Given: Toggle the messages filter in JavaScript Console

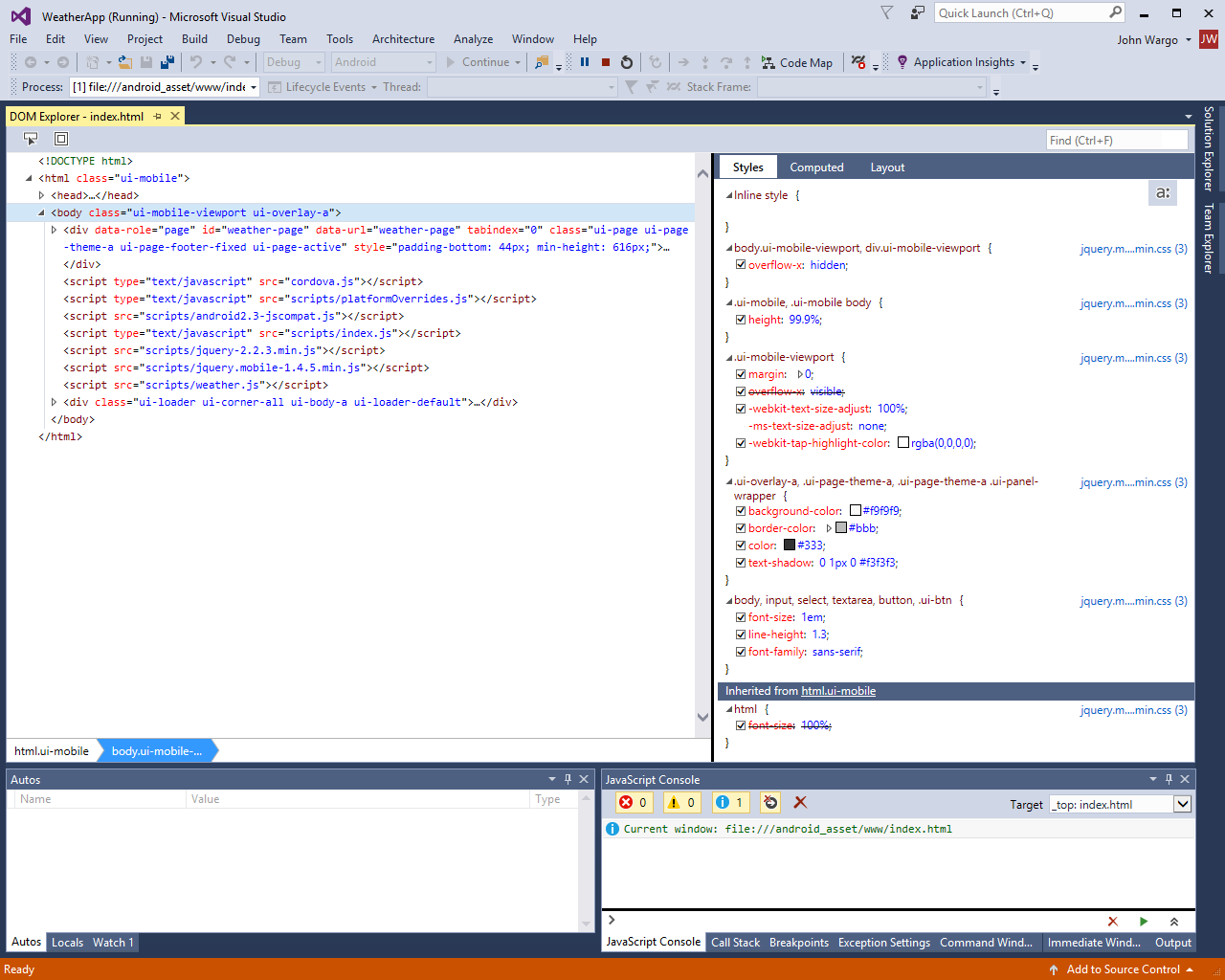Looking at the screenshot, I should pos(730,802).
